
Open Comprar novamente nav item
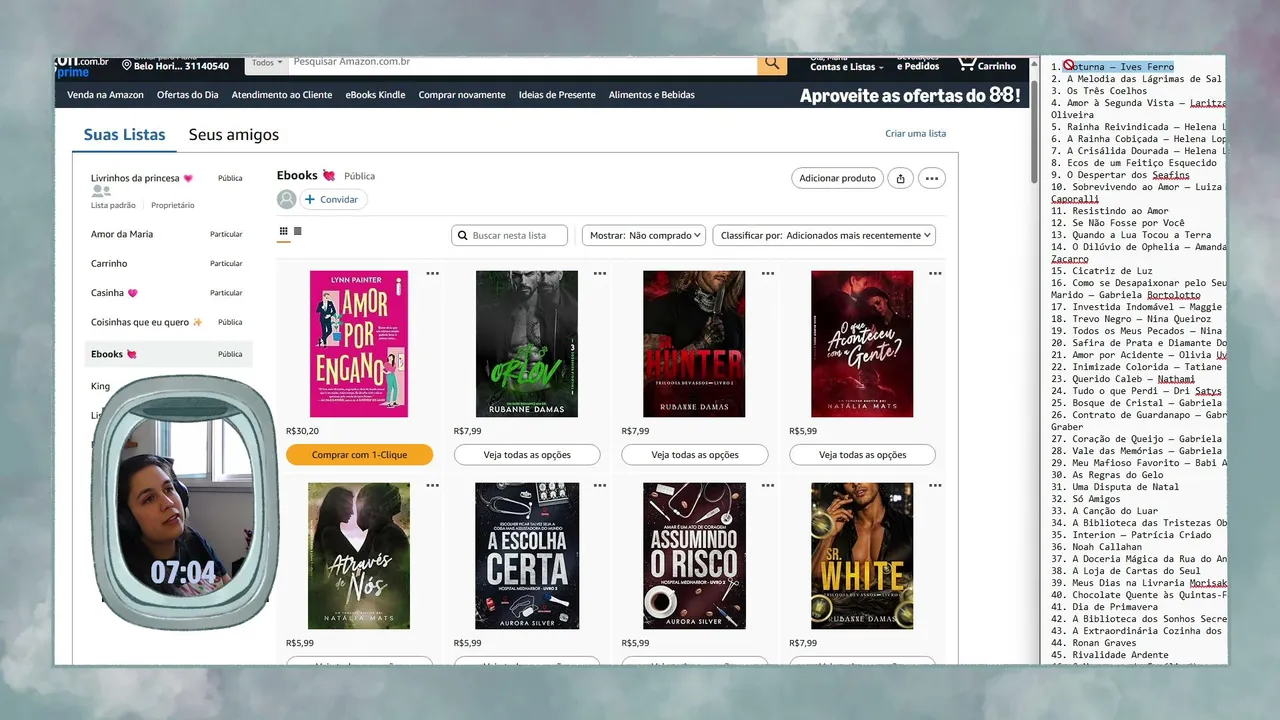[x=462, y=95]
